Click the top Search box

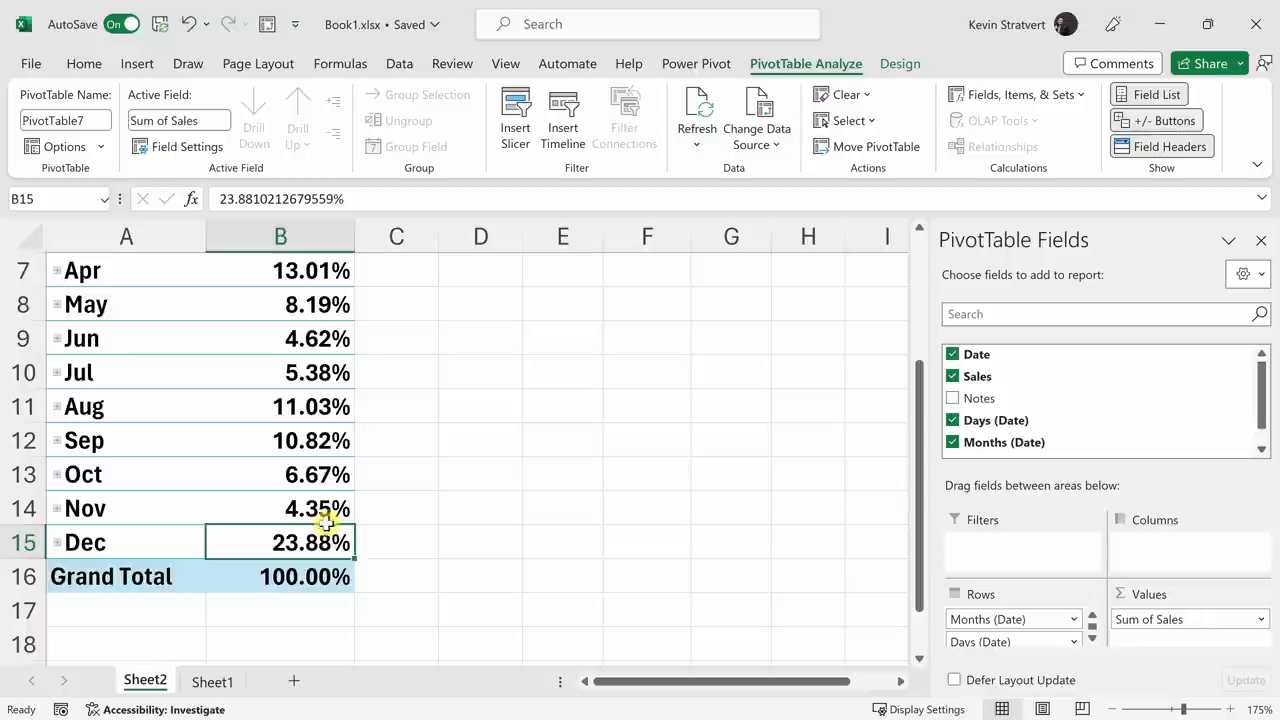(648, 24)
